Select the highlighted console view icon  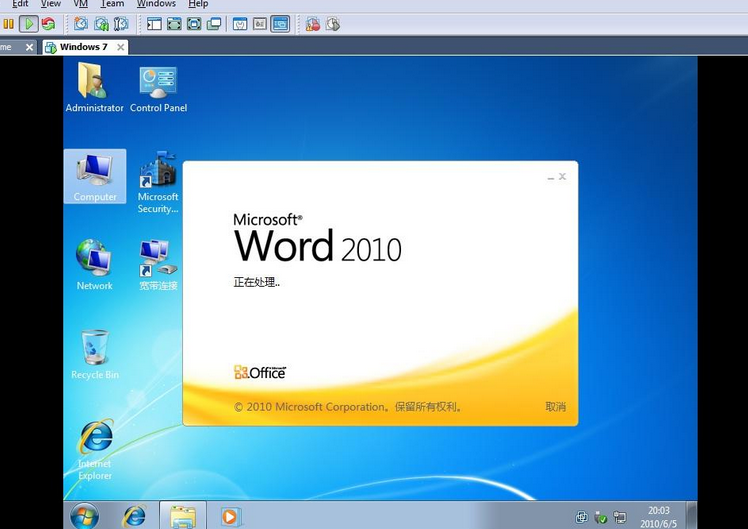[280, 24]
